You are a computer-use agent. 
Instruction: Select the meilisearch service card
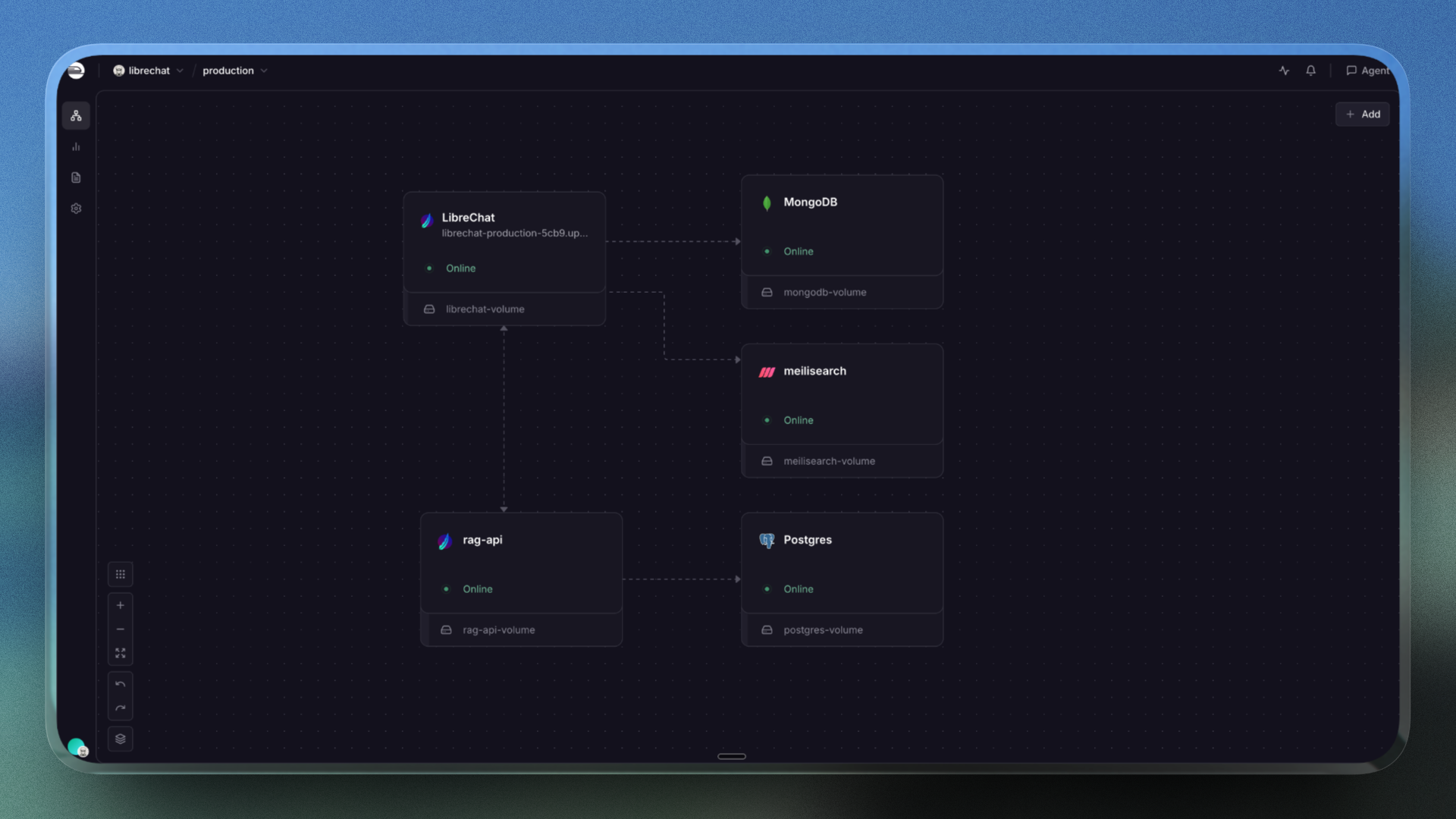[x=842, y=394]
